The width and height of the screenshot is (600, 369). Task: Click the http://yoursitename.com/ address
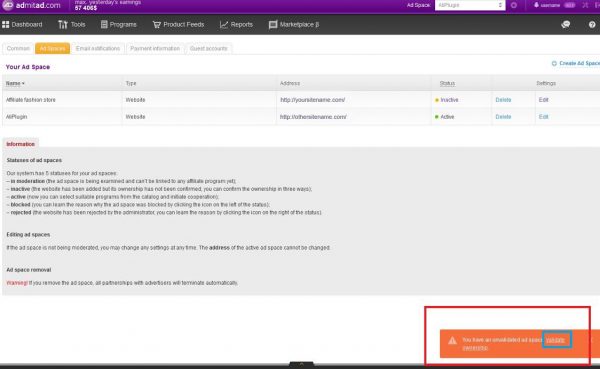313,100
